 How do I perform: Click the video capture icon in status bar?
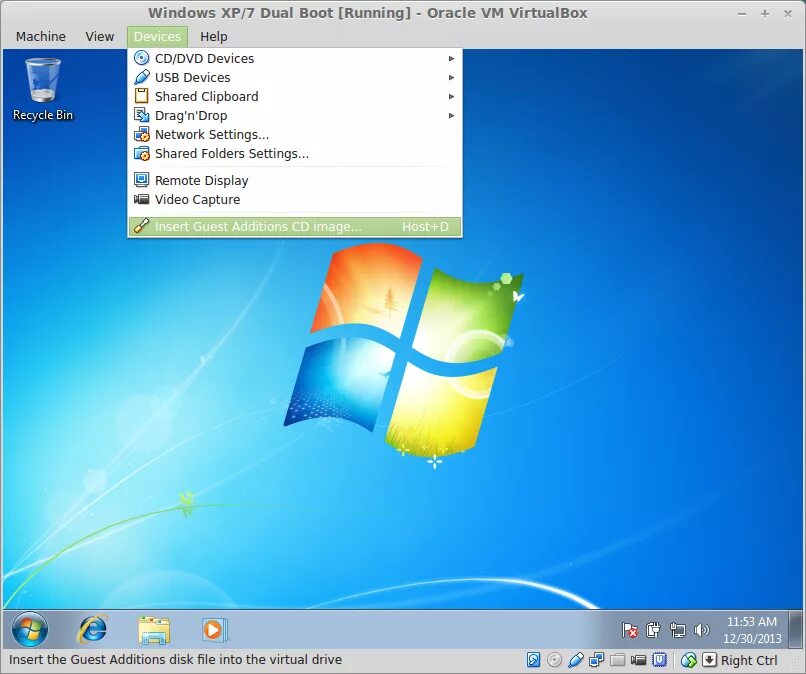pyautogui.click(x=636, y=660)
